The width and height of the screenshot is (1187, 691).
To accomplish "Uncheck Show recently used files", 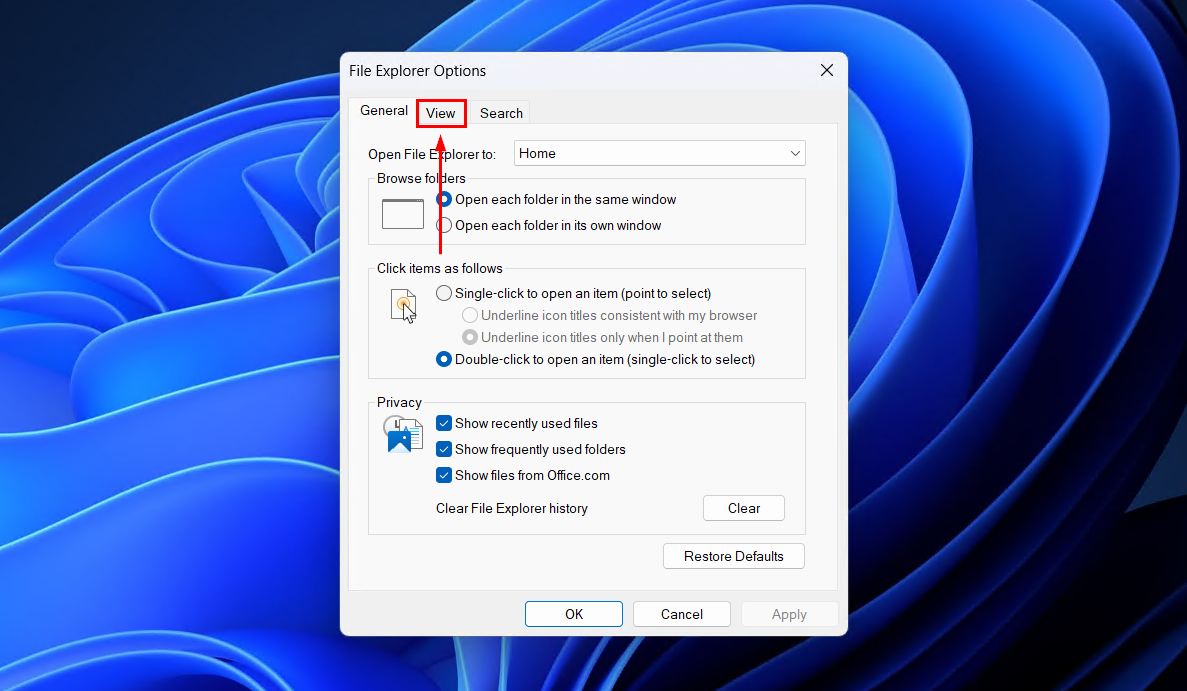I will click(444, 423).
